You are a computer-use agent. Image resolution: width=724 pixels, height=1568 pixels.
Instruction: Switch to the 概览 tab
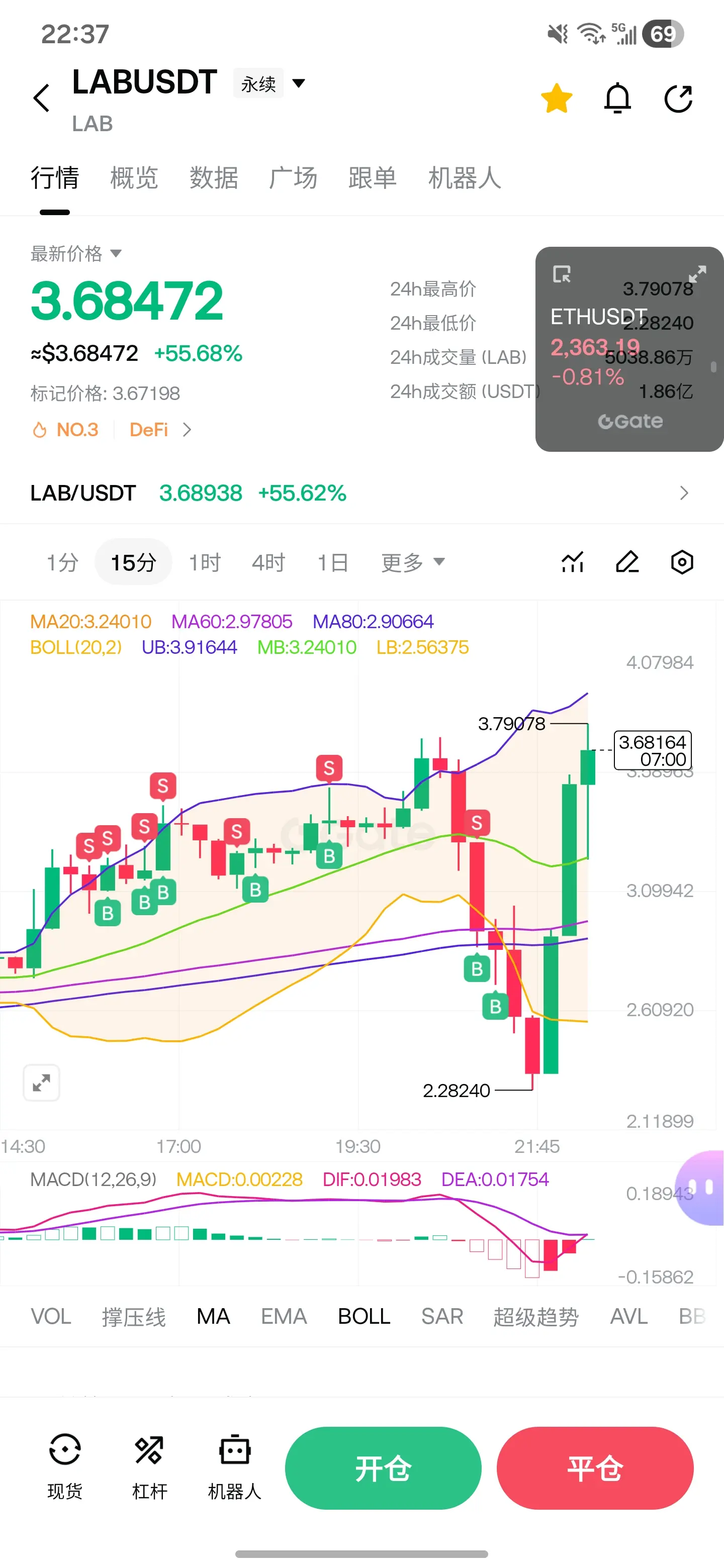(134, 178)
